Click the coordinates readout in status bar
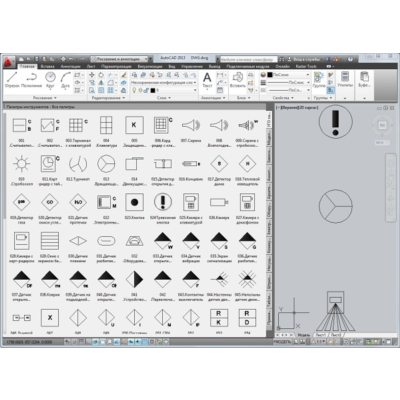The width and height of the screenshot is (400, 400). click(29, 342)
